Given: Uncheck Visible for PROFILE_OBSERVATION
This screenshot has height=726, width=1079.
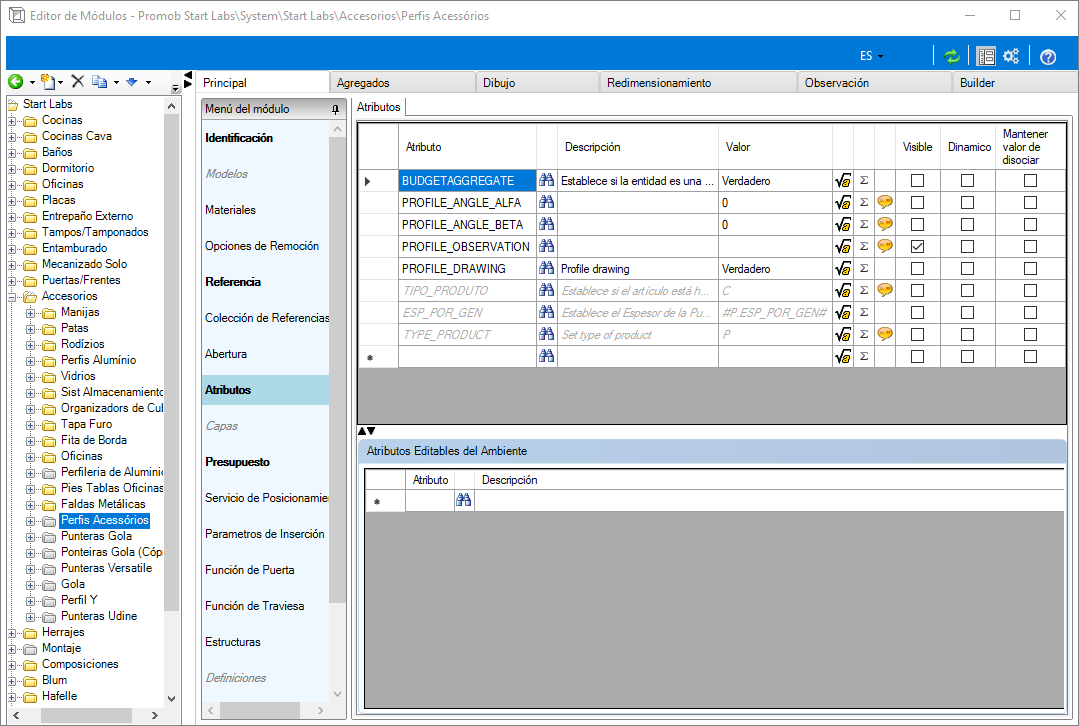Looking at the screenshot, I should click(x=917, y=246).
